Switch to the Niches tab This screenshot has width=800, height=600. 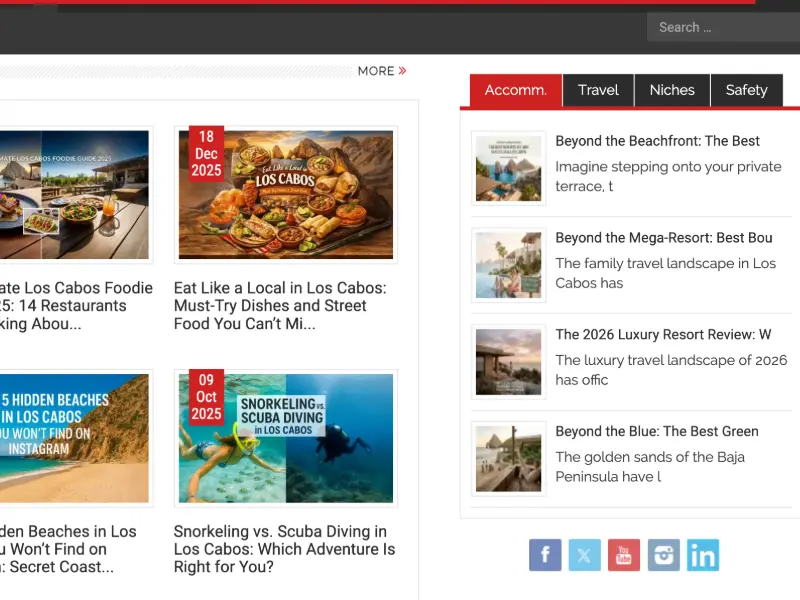[672, 90]
